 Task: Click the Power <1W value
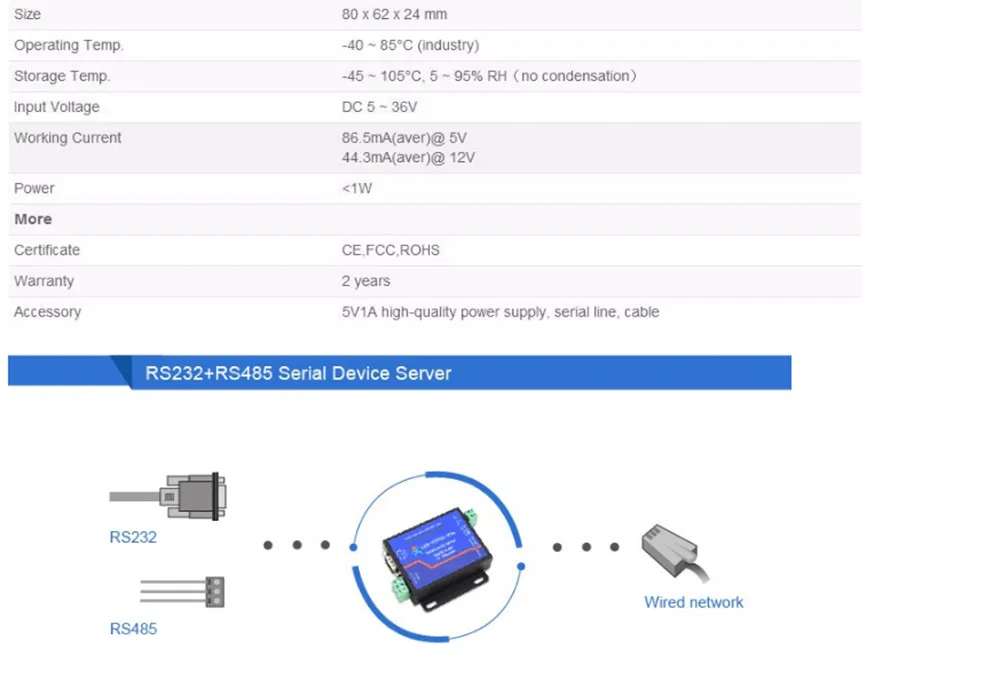click(x=357, y=188)
